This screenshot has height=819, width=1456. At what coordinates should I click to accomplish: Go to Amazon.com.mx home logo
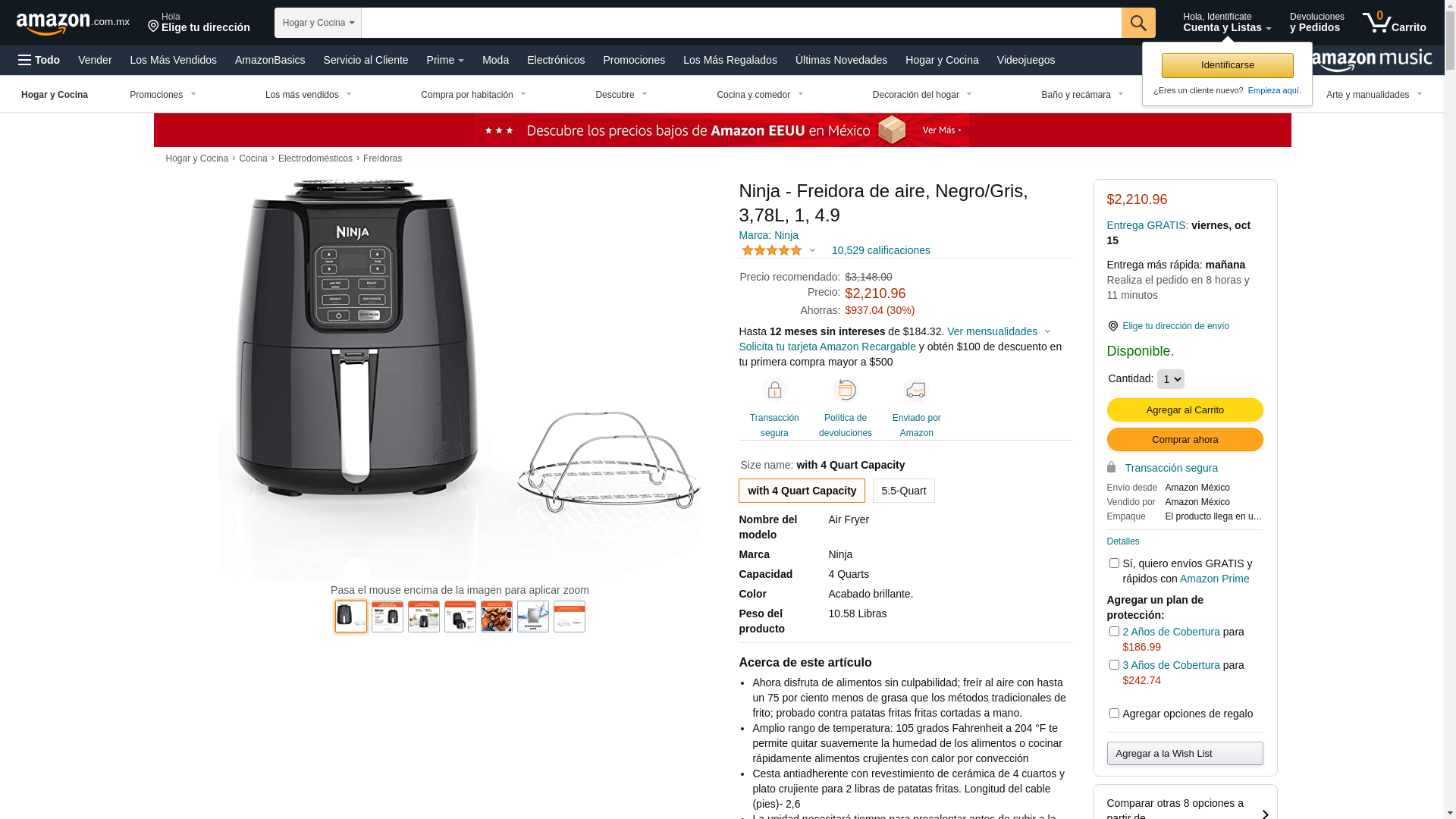tap(73, 24)
